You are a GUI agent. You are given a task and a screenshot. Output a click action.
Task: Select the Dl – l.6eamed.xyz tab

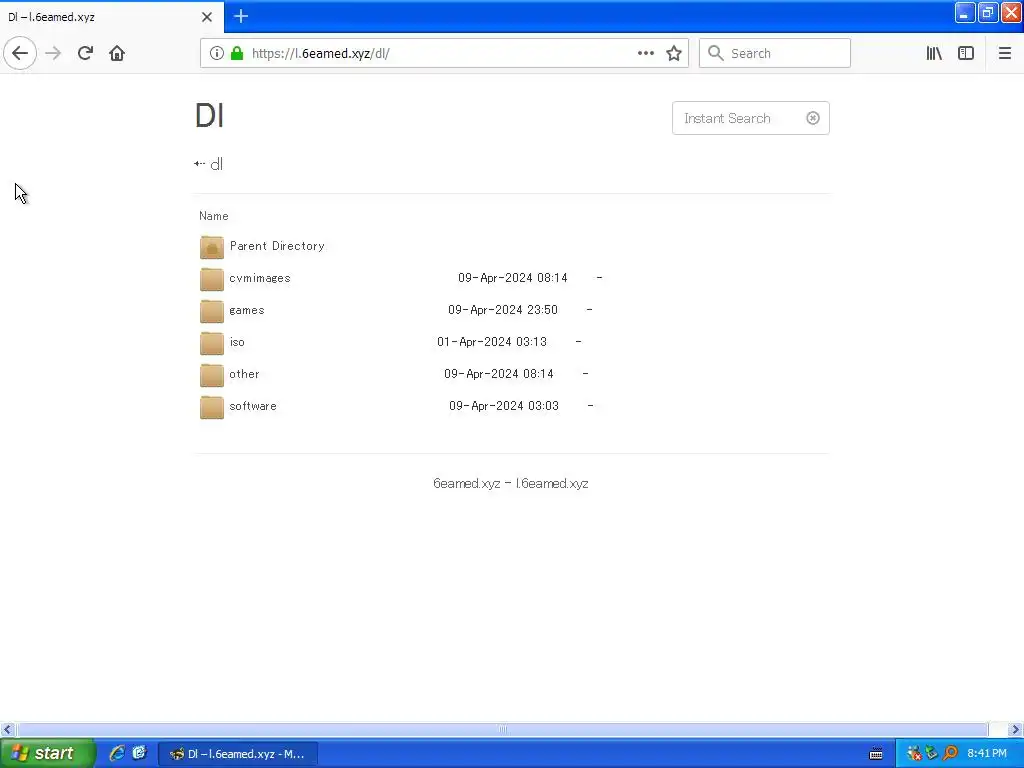coord(112,17)
